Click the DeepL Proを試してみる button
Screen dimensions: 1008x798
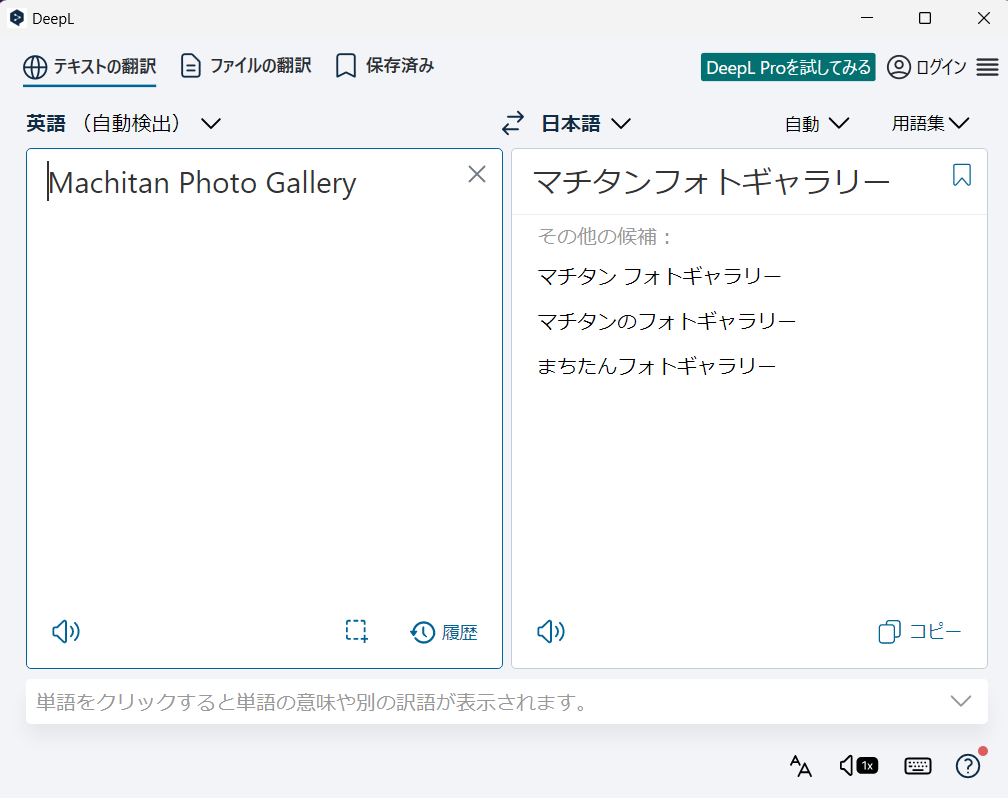pos(788,67)
